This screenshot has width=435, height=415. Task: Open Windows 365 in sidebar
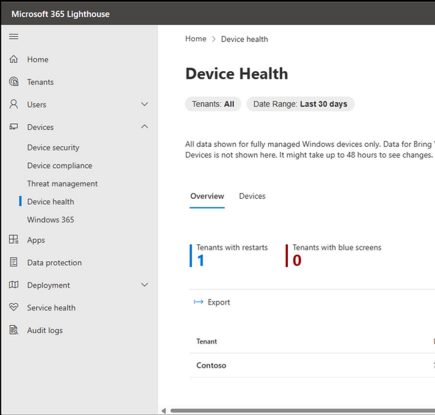[x=51, y=220]
